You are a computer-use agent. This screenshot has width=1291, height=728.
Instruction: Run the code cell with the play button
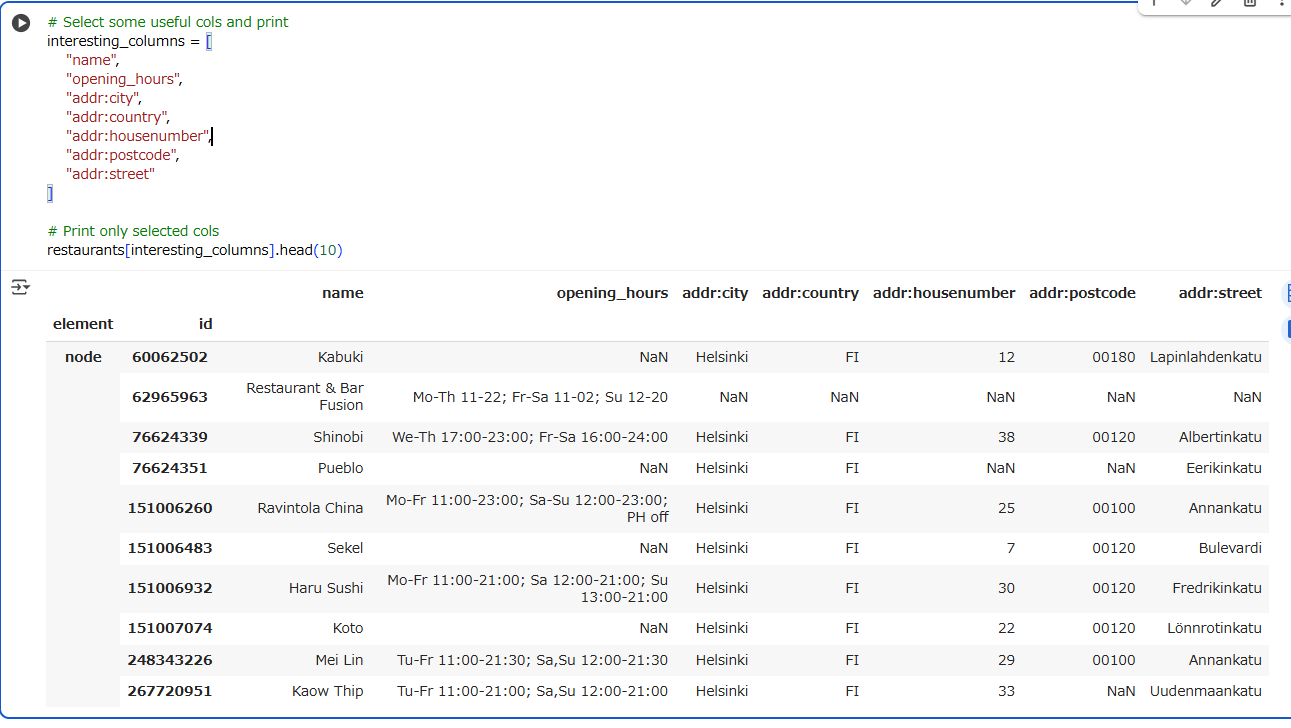pyautogui.click(x=21, y=23)
